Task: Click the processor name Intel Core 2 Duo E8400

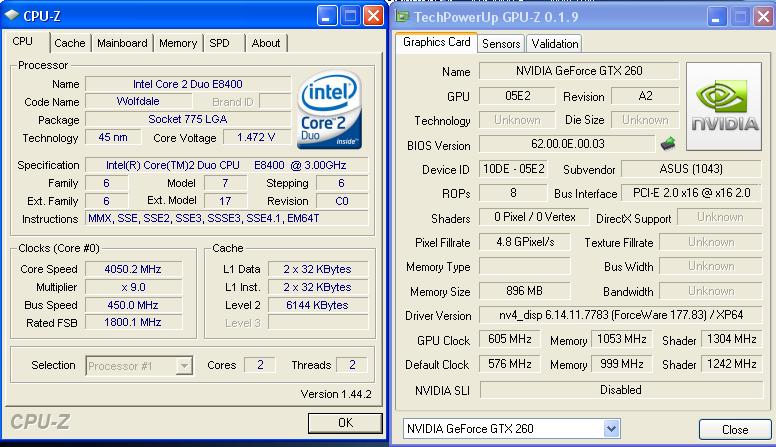Action: 188,84
